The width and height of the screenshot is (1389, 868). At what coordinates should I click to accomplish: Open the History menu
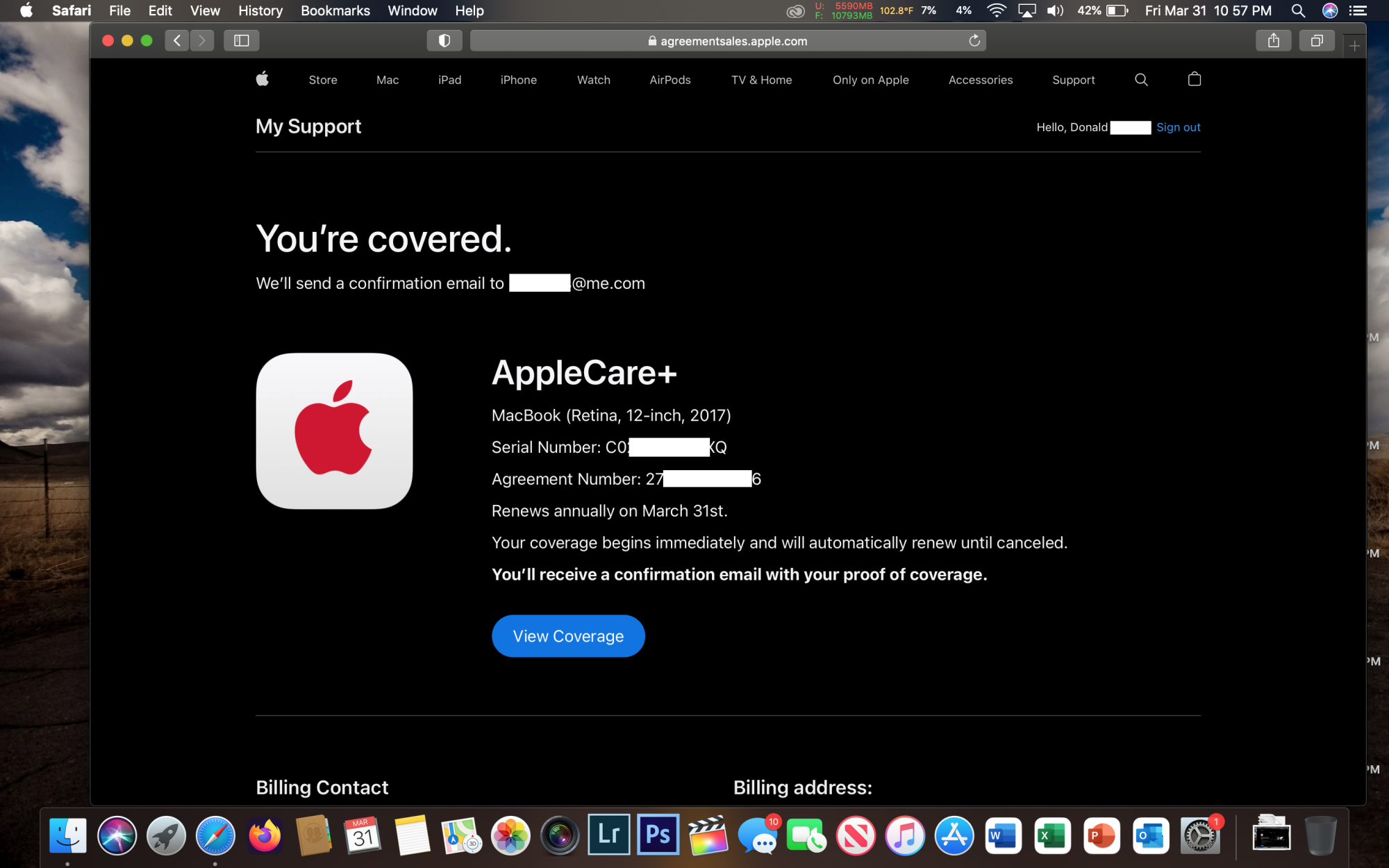[x=260, y=10]
